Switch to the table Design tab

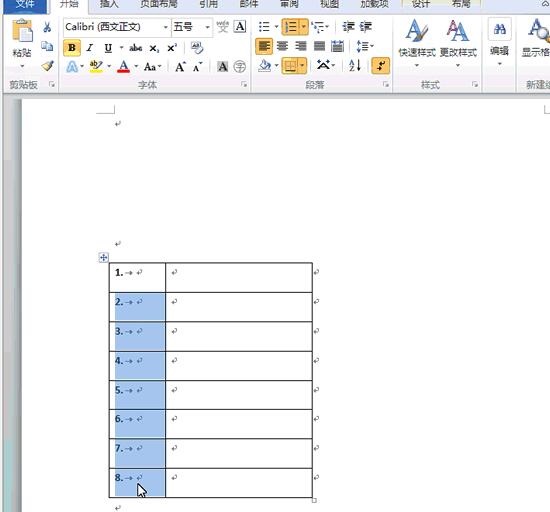click(421, 4)
